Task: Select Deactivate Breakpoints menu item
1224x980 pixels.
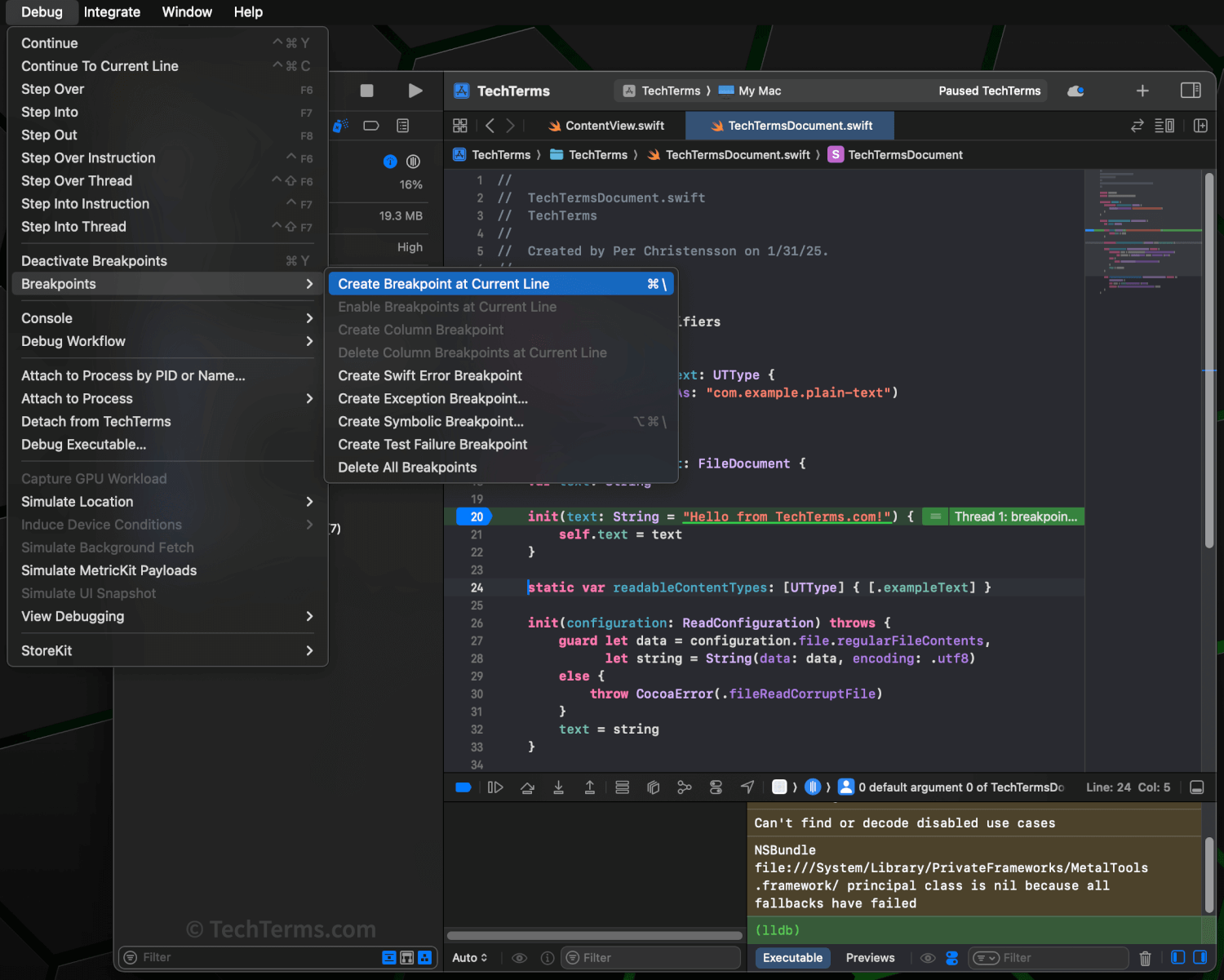Action: (167, 261)
